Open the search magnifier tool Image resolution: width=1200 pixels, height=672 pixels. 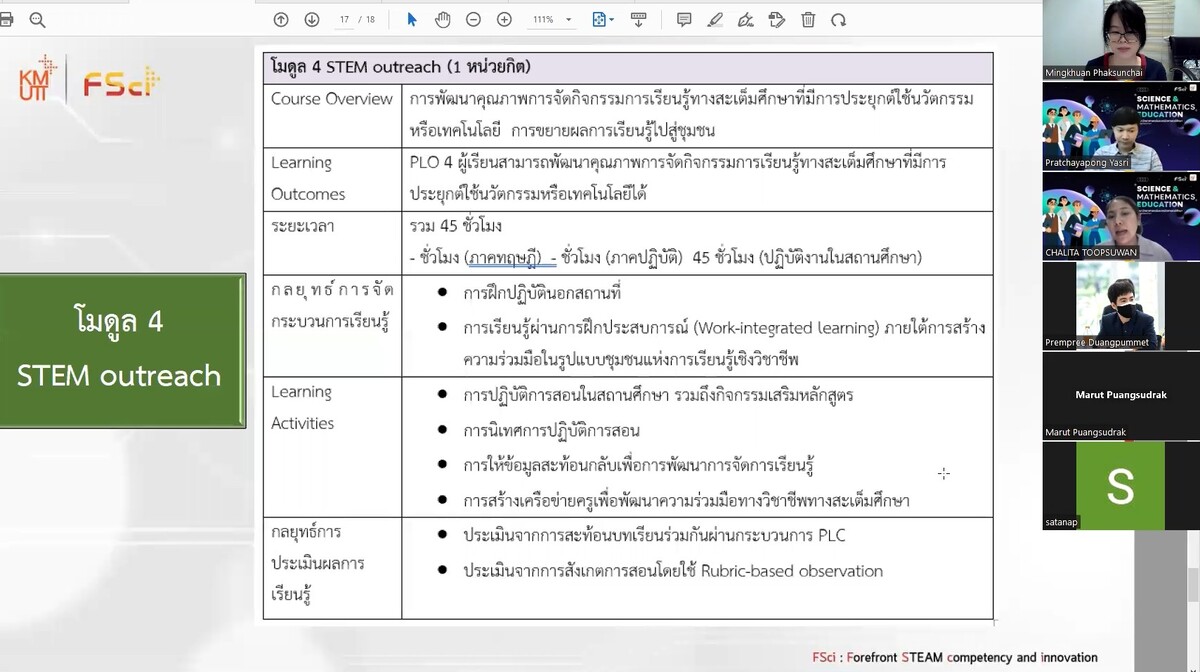(35, 17)
